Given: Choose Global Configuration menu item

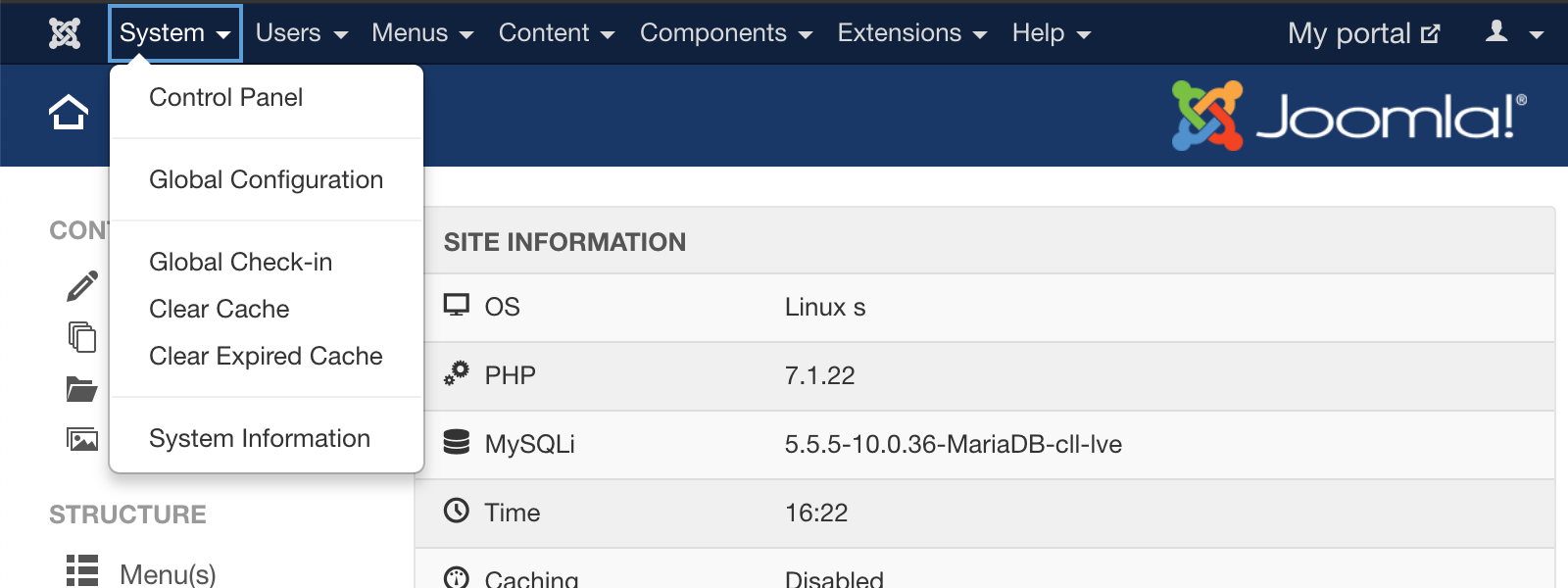Looking at the screenshot, I should (x=266, y=179).
